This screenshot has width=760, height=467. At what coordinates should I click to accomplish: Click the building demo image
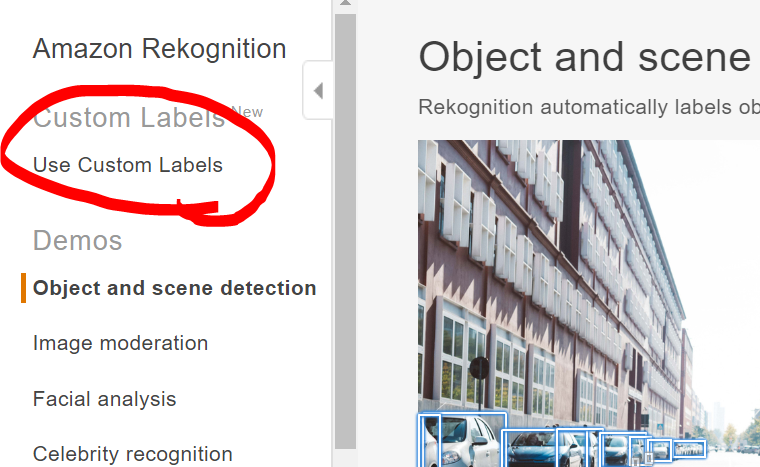589,304
